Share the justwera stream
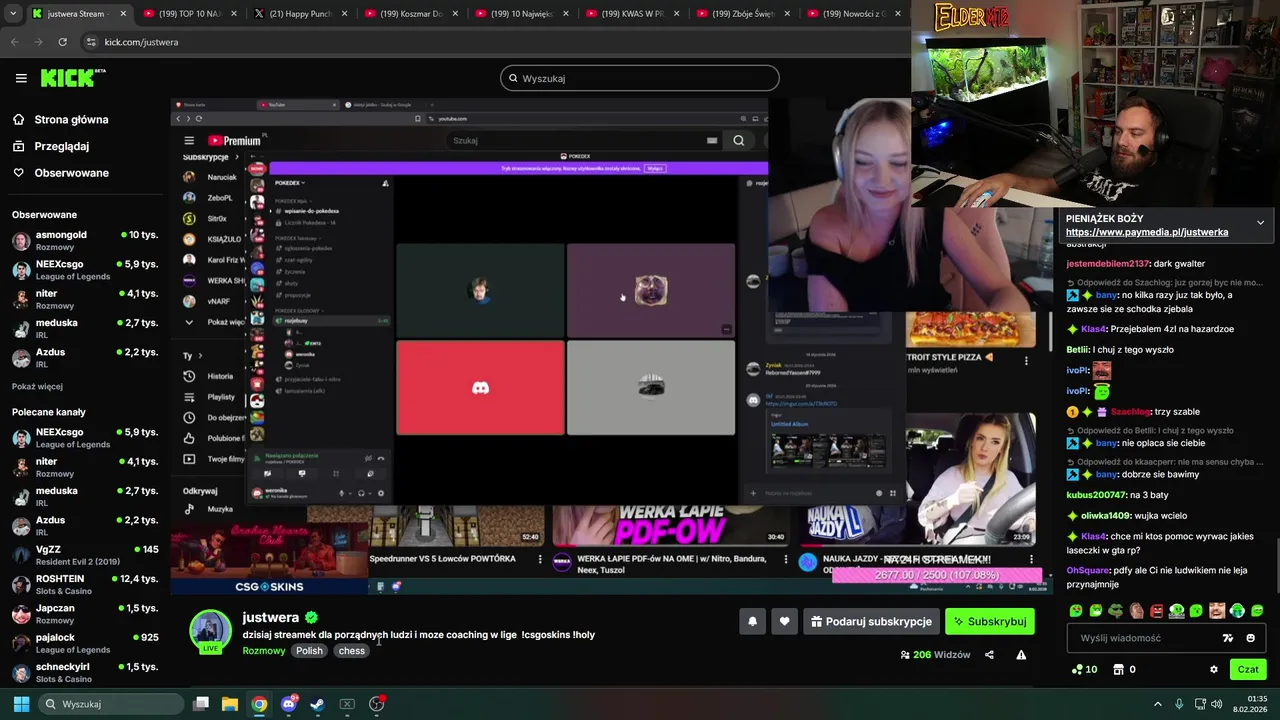The image size is (1280, 720). [x=989, y=655]
